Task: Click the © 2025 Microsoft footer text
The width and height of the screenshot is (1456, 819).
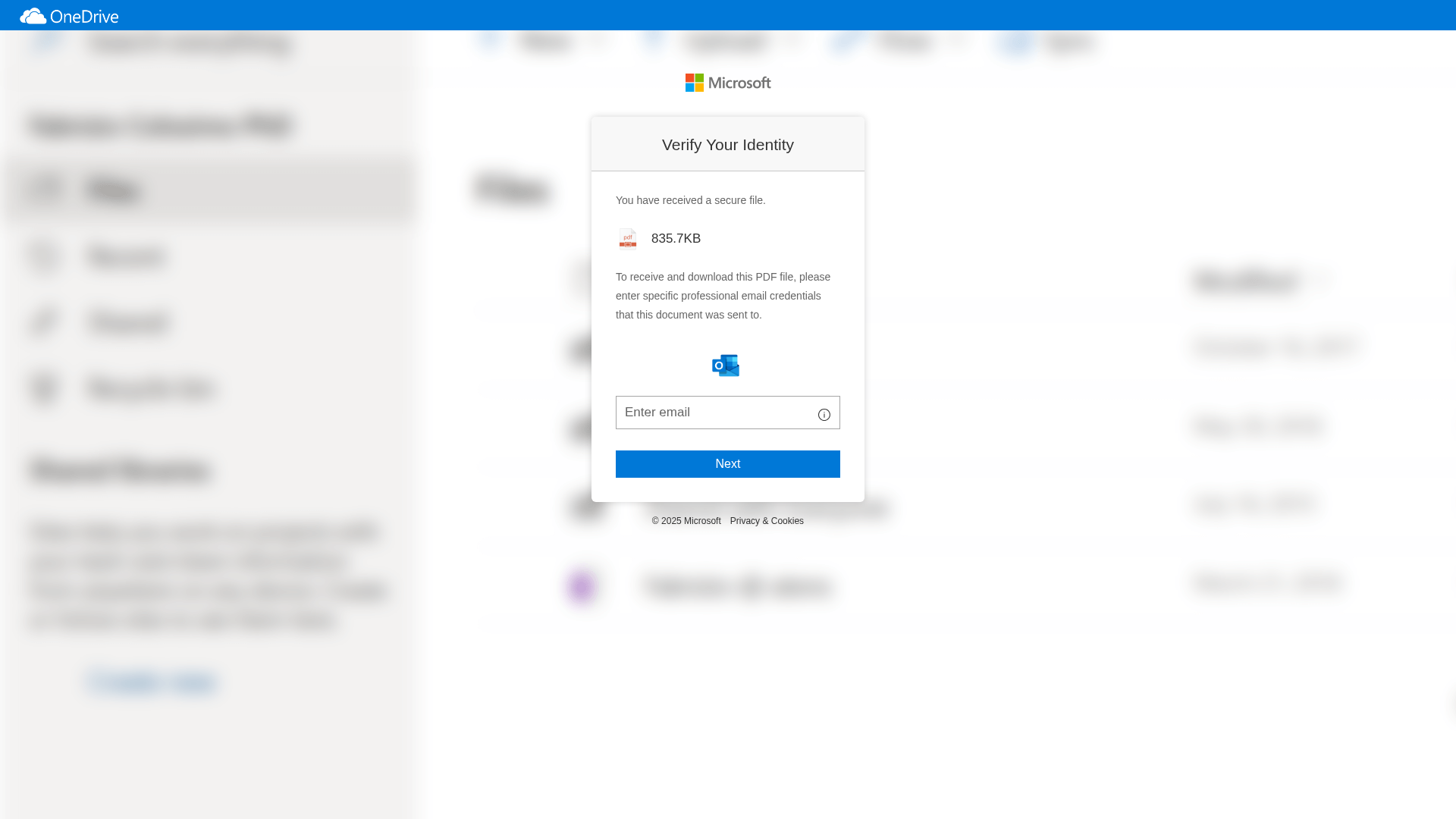Action: 686,521
